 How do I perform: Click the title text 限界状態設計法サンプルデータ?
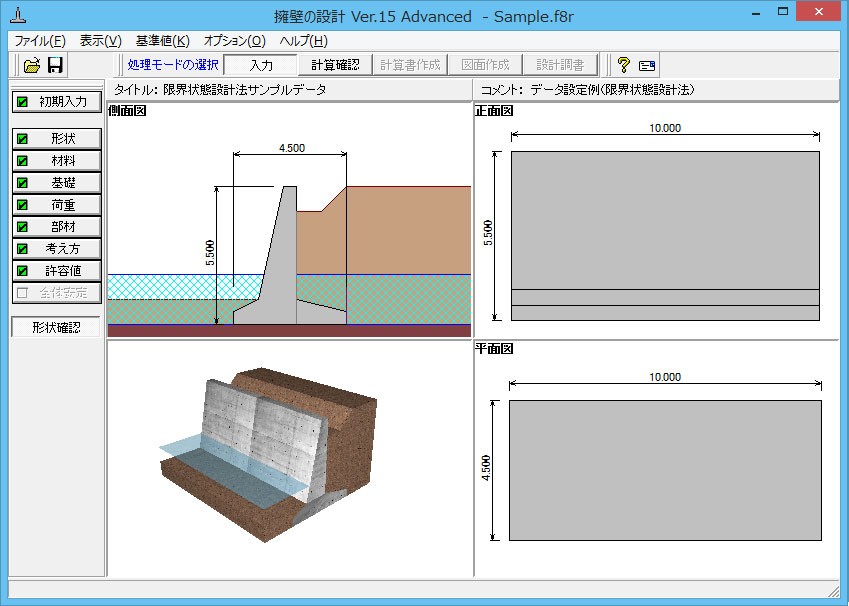tap(245, 90)
